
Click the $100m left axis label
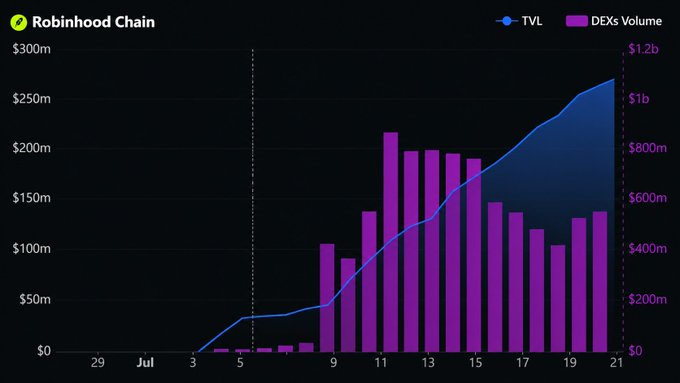32,249
